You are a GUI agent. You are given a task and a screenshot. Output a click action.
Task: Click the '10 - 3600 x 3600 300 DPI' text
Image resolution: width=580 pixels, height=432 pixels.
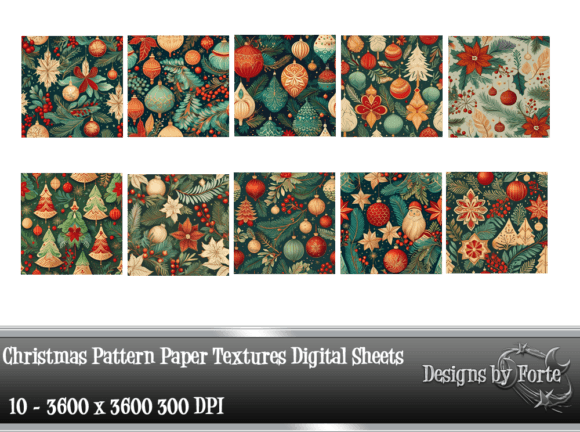(116, 406)
